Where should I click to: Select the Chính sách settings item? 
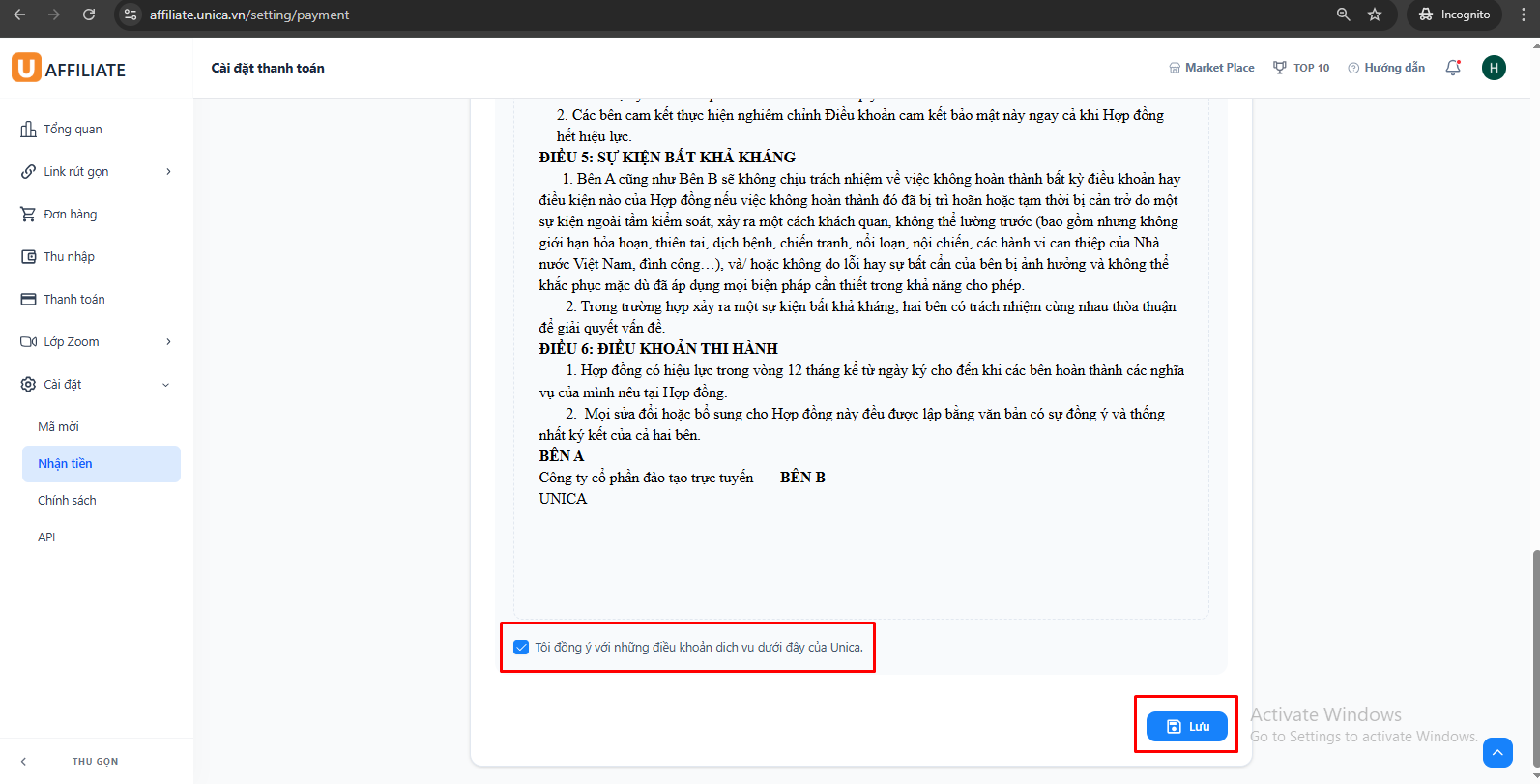click(x=67, y=501)
